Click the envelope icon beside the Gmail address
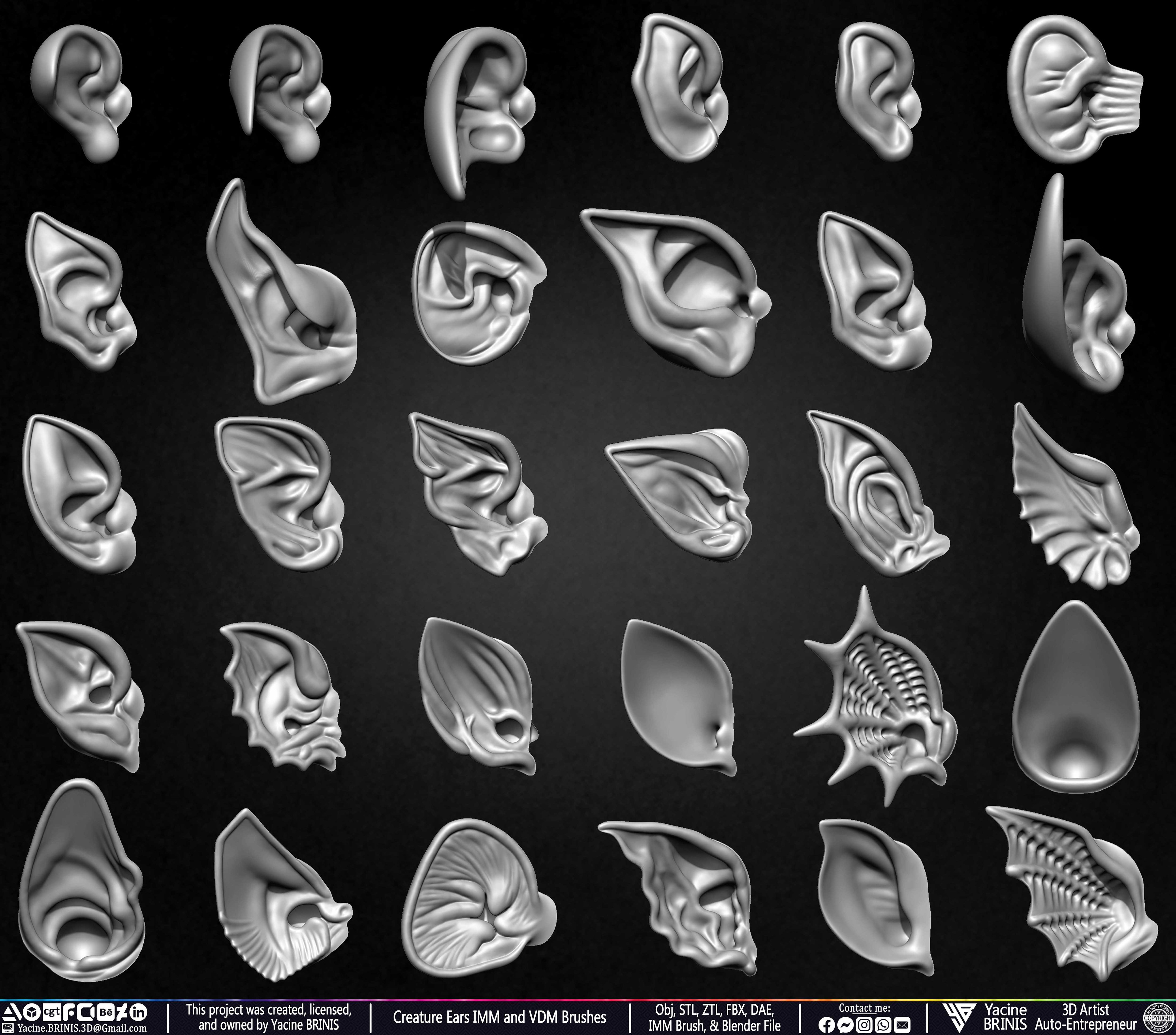1176x1035 pixels. click(8, 1028)
